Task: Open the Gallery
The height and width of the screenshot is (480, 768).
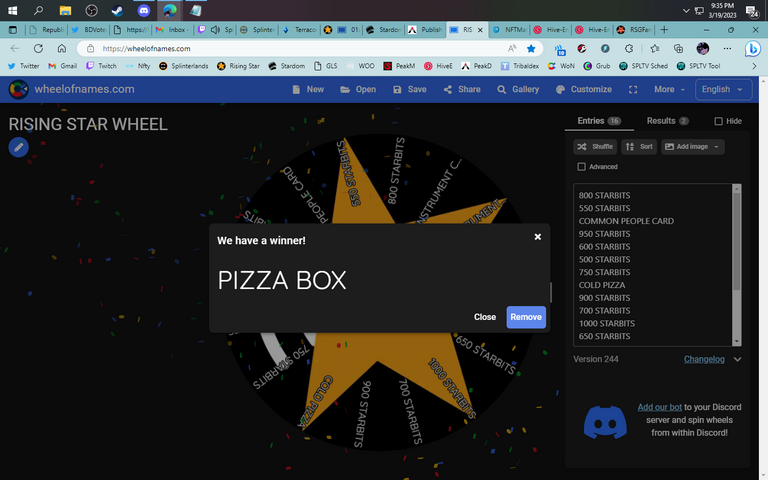Action: tap(518, 89)
